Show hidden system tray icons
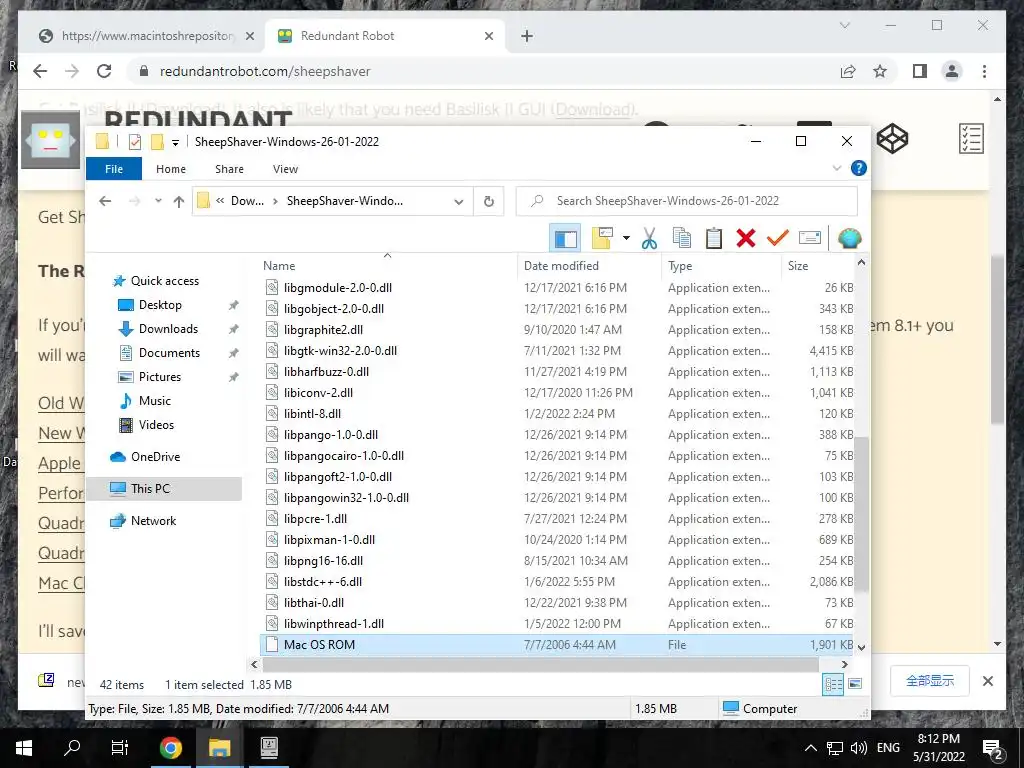This screenshot has height=768, width=1024. point(810,748)
